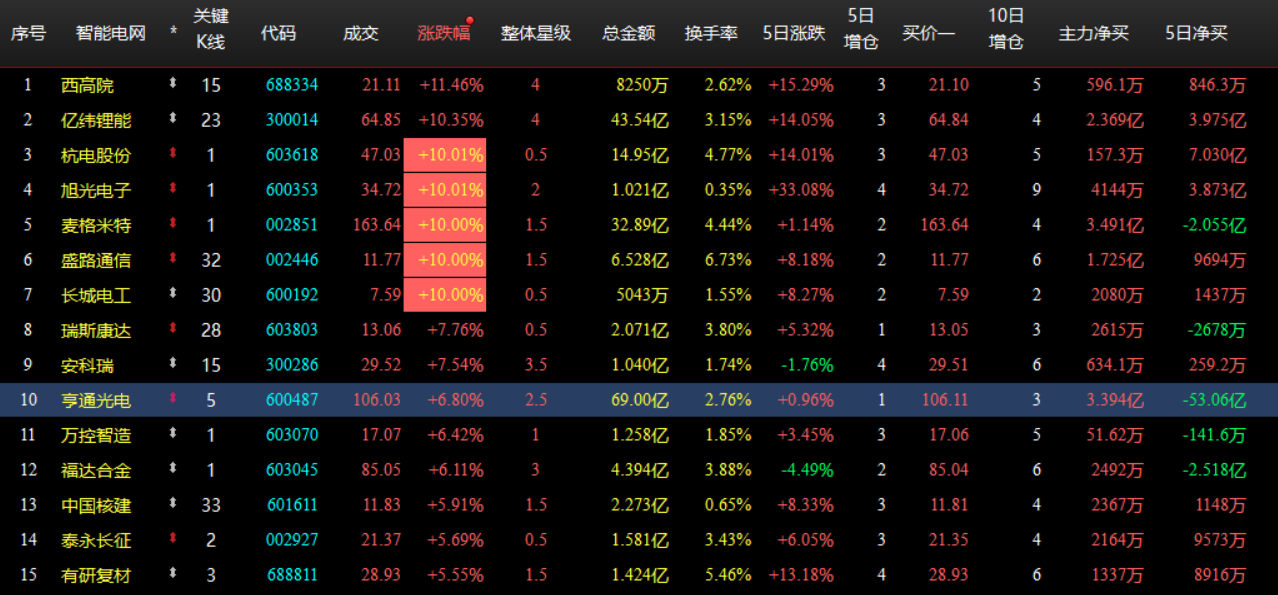
Task: Sort by 成交 column header
Action: [361, 33]
